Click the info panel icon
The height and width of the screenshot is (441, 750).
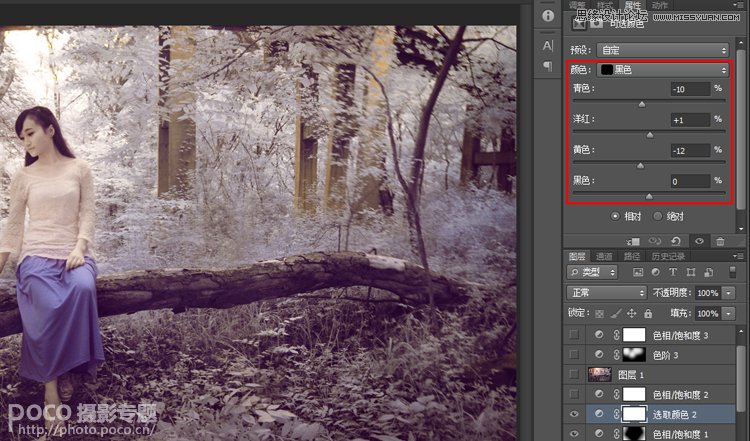547,16
